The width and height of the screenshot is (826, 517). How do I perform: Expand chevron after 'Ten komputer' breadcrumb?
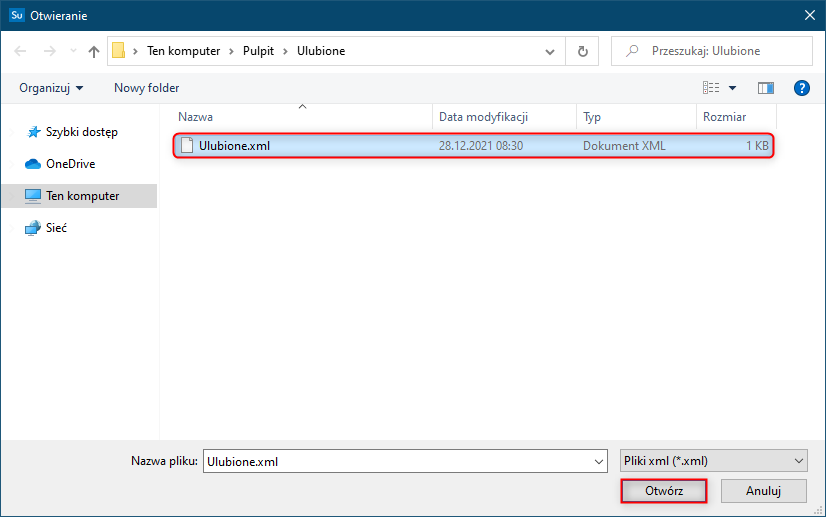(231, 51)
